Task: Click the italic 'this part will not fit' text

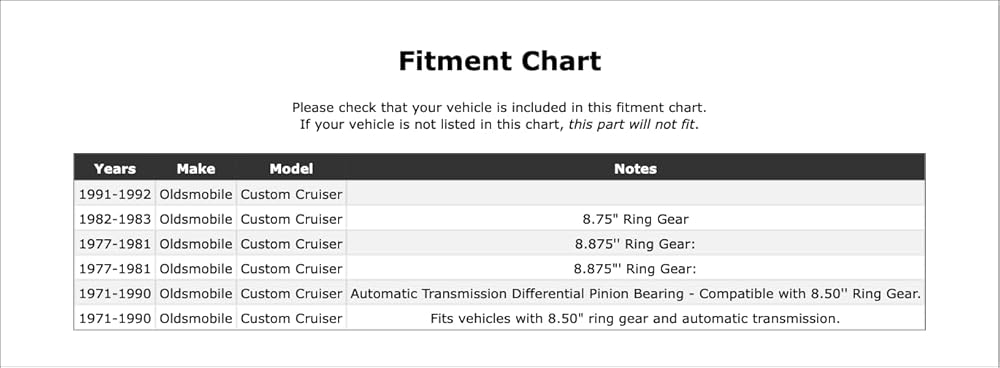Action: (x=633, y=124)
